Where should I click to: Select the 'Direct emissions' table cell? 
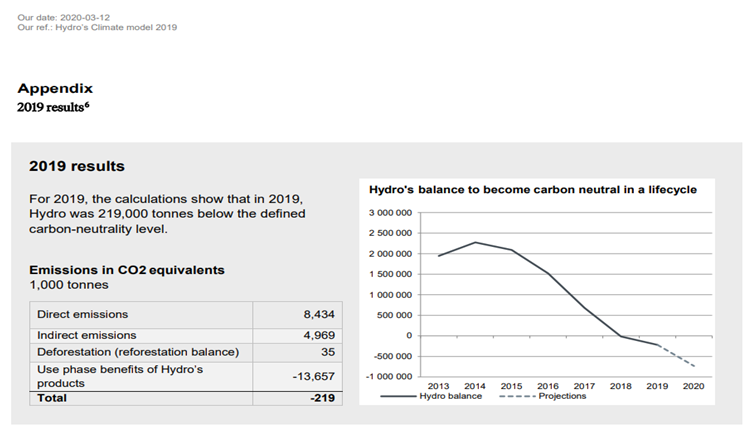pos(141,315)
